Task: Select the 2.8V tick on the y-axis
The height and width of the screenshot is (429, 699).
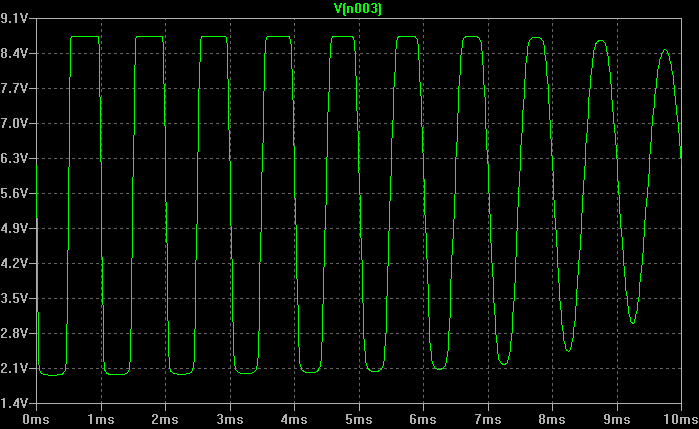Action: (17, 333)
